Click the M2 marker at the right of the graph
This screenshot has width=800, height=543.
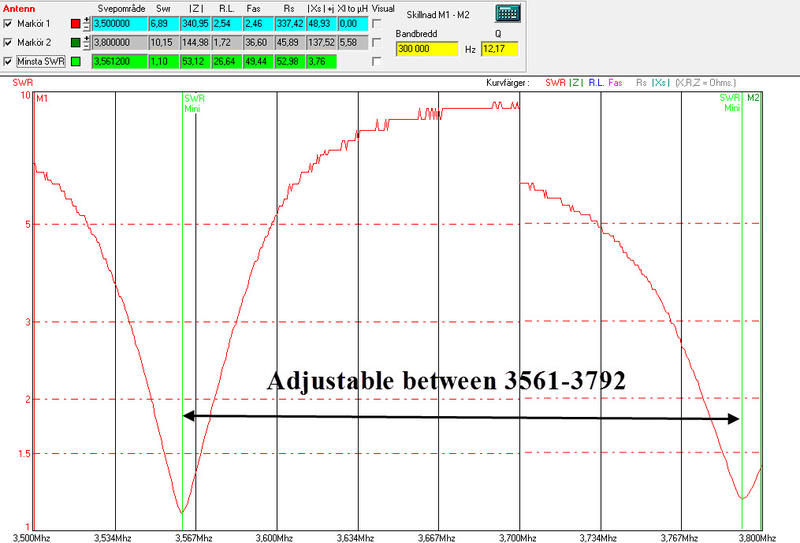[753, 97]
